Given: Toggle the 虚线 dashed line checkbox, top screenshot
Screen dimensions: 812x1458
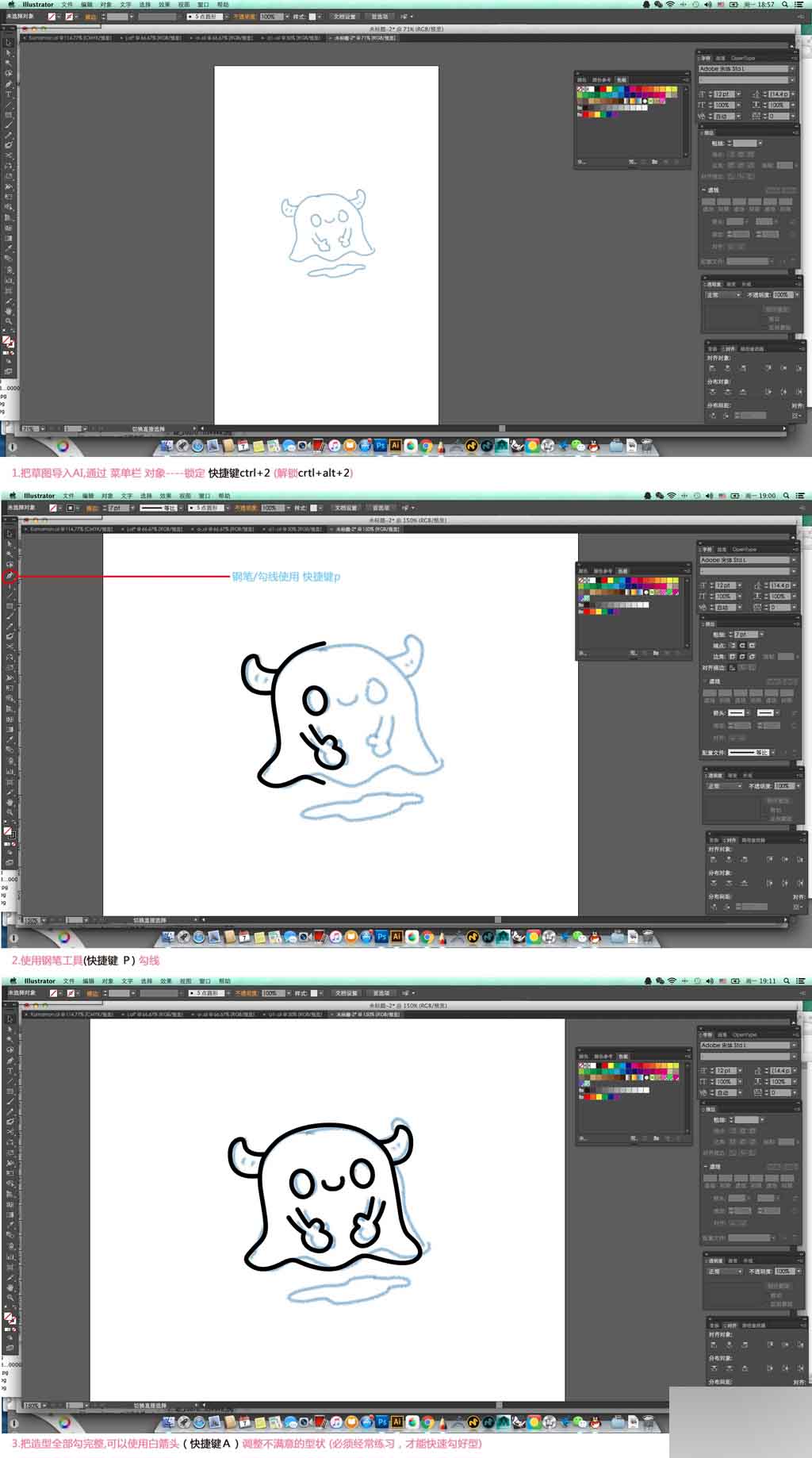Looking at the screenshot, I should (704, 190).
